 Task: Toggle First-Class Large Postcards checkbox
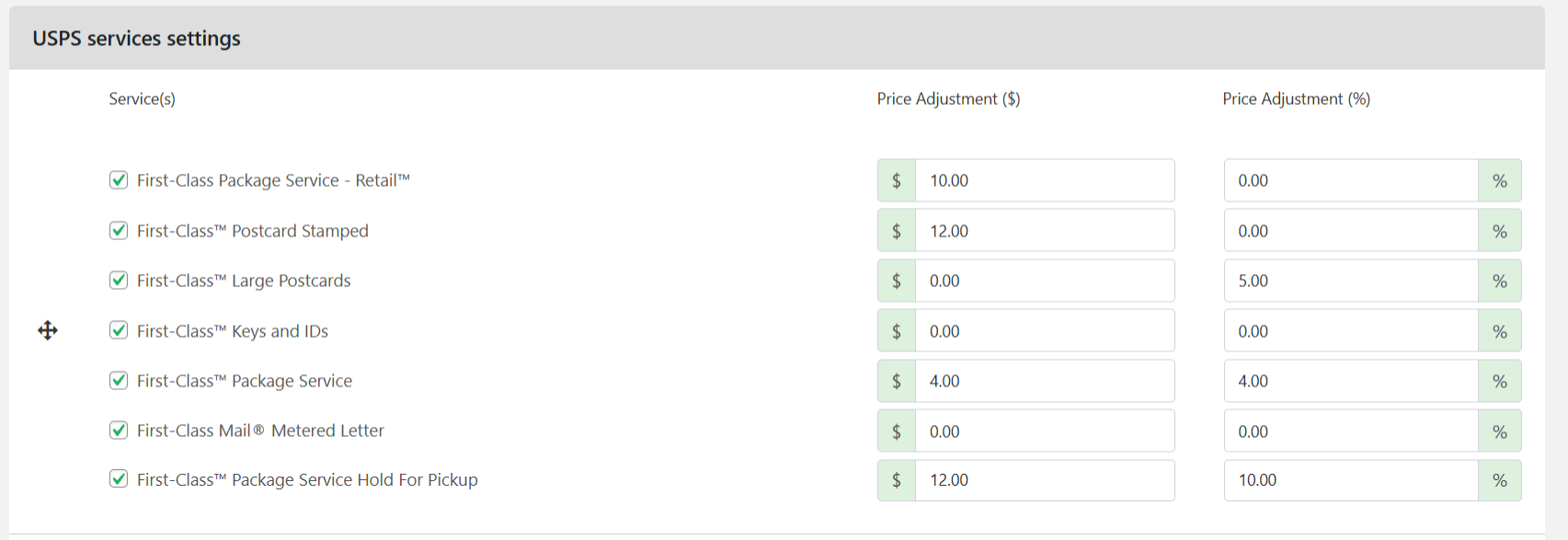pos(119,280)
